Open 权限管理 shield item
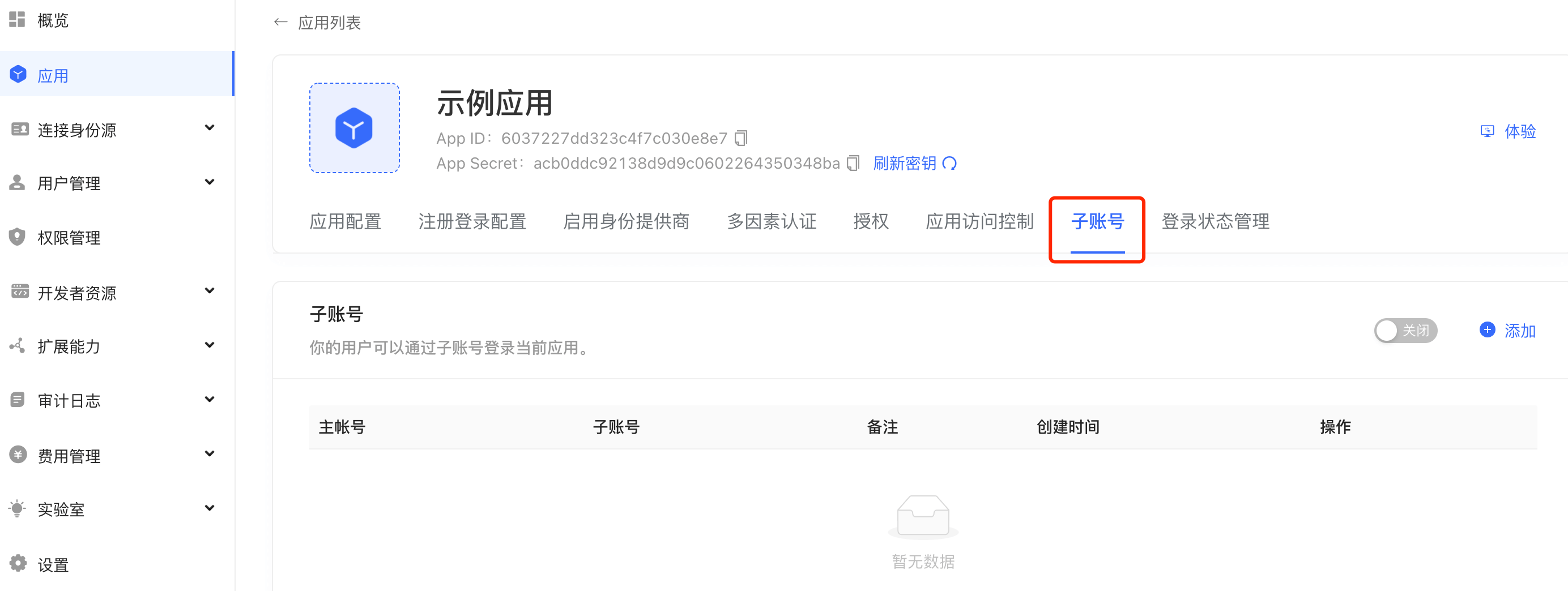 69,238
